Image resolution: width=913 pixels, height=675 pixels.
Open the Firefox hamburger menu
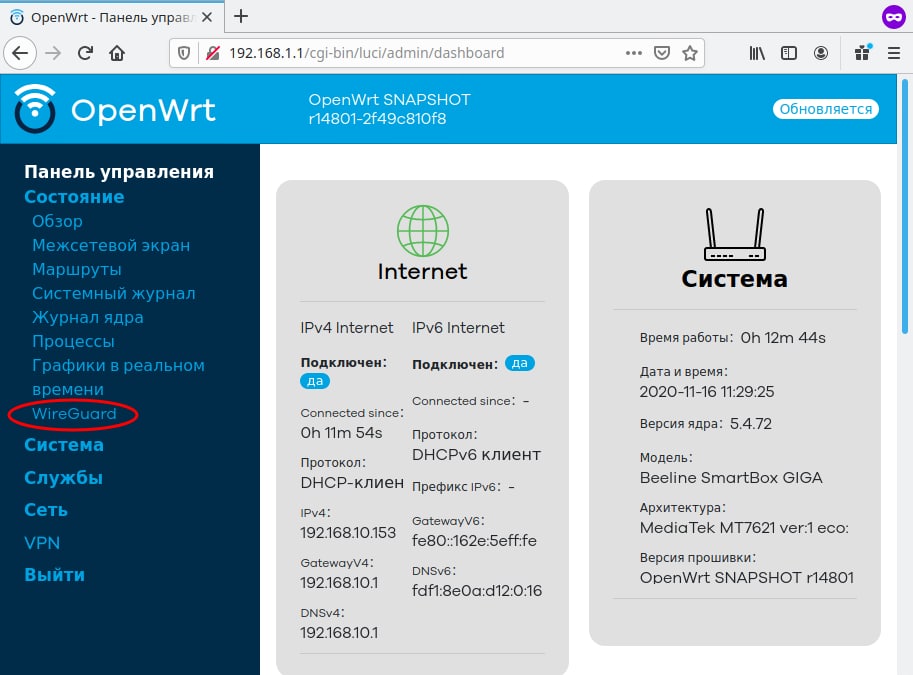pyautogui.click(x=894, y=53)
